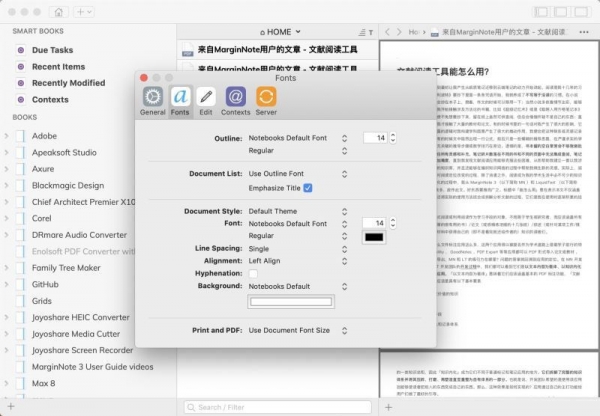The width and height of the screenshot is (600, 416).
Task: Open the first MarginNote PDF document
Action: point(277,50)
